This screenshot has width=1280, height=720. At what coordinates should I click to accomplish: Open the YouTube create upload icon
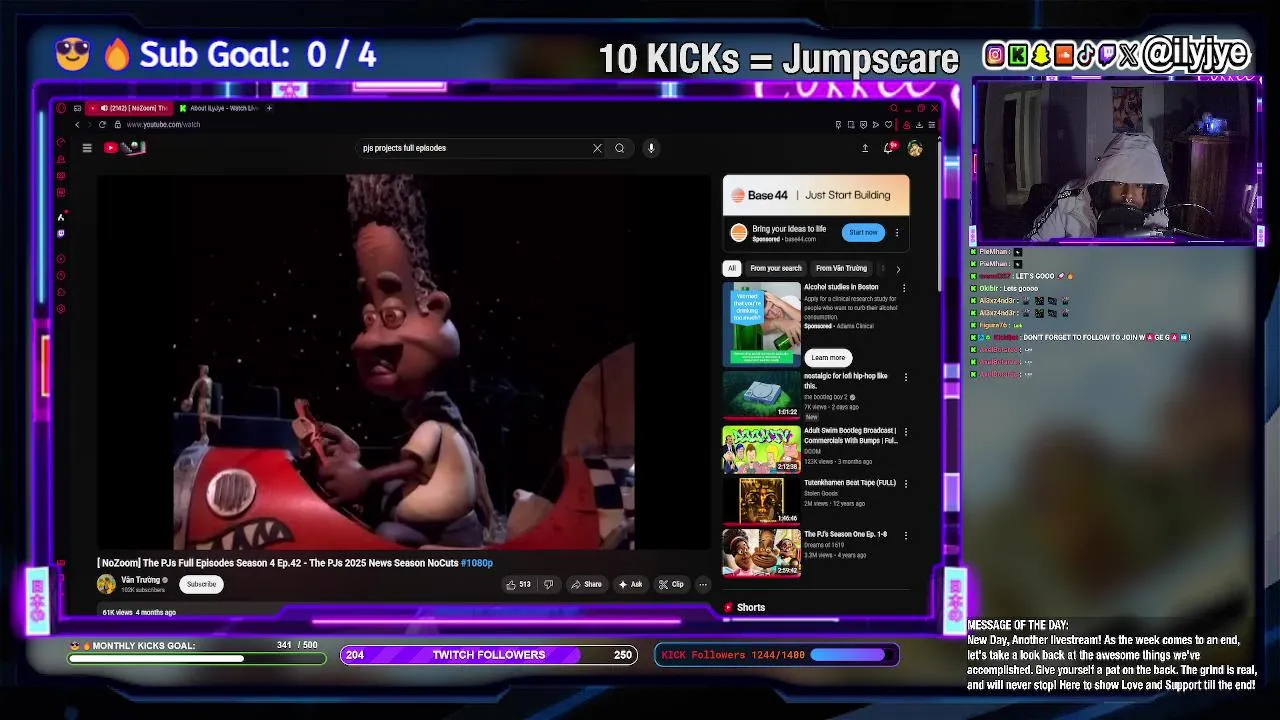click(x=865, y=148)
